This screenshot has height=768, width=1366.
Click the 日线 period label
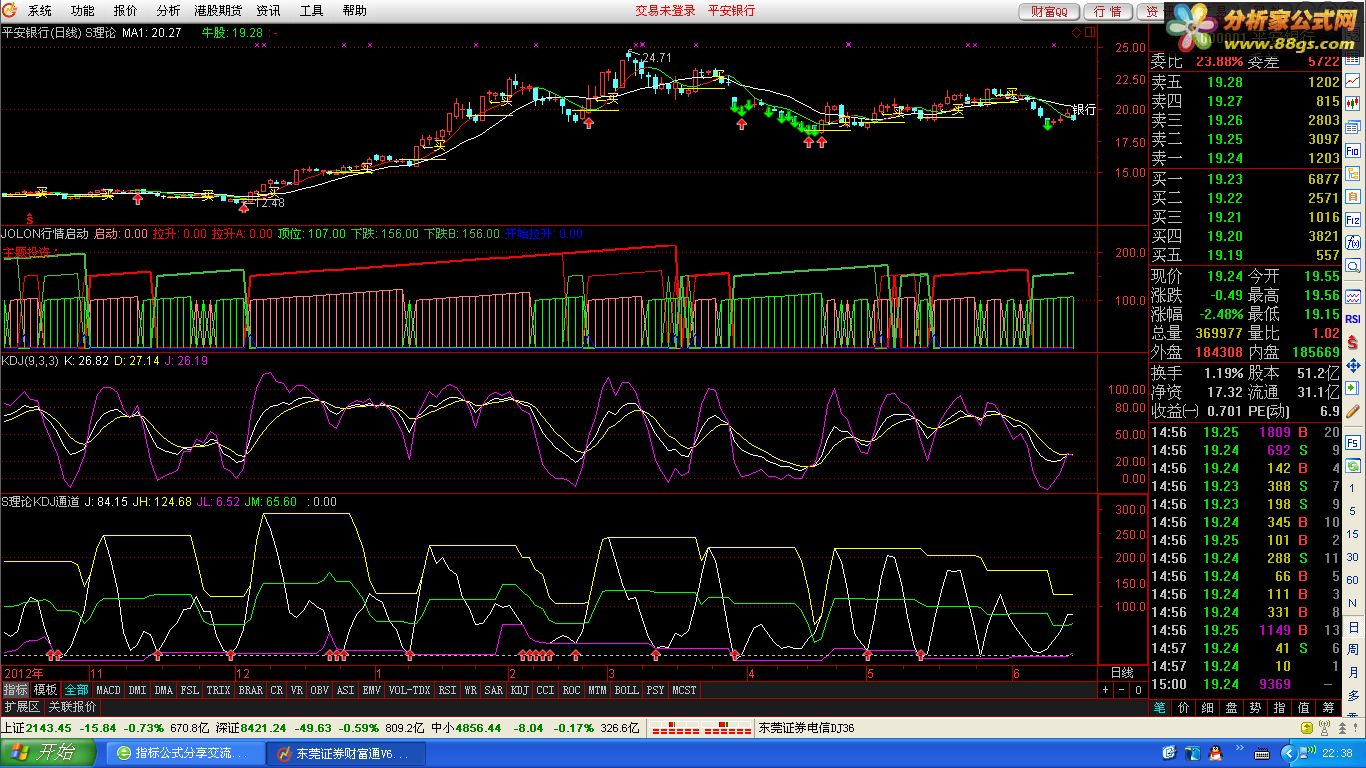(1122, 673)
